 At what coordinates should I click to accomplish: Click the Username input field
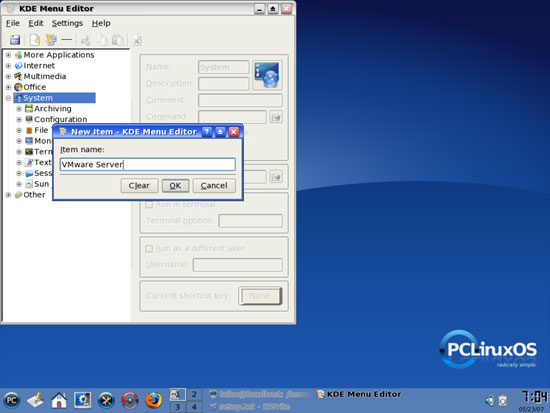(x=237, y=265)
